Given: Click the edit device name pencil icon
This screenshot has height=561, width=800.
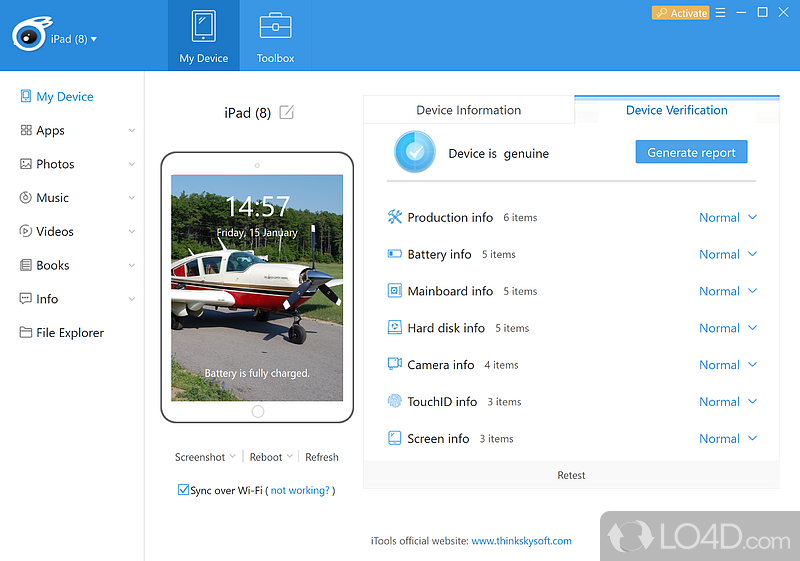Looking at the screenshot, I should 287,112.
